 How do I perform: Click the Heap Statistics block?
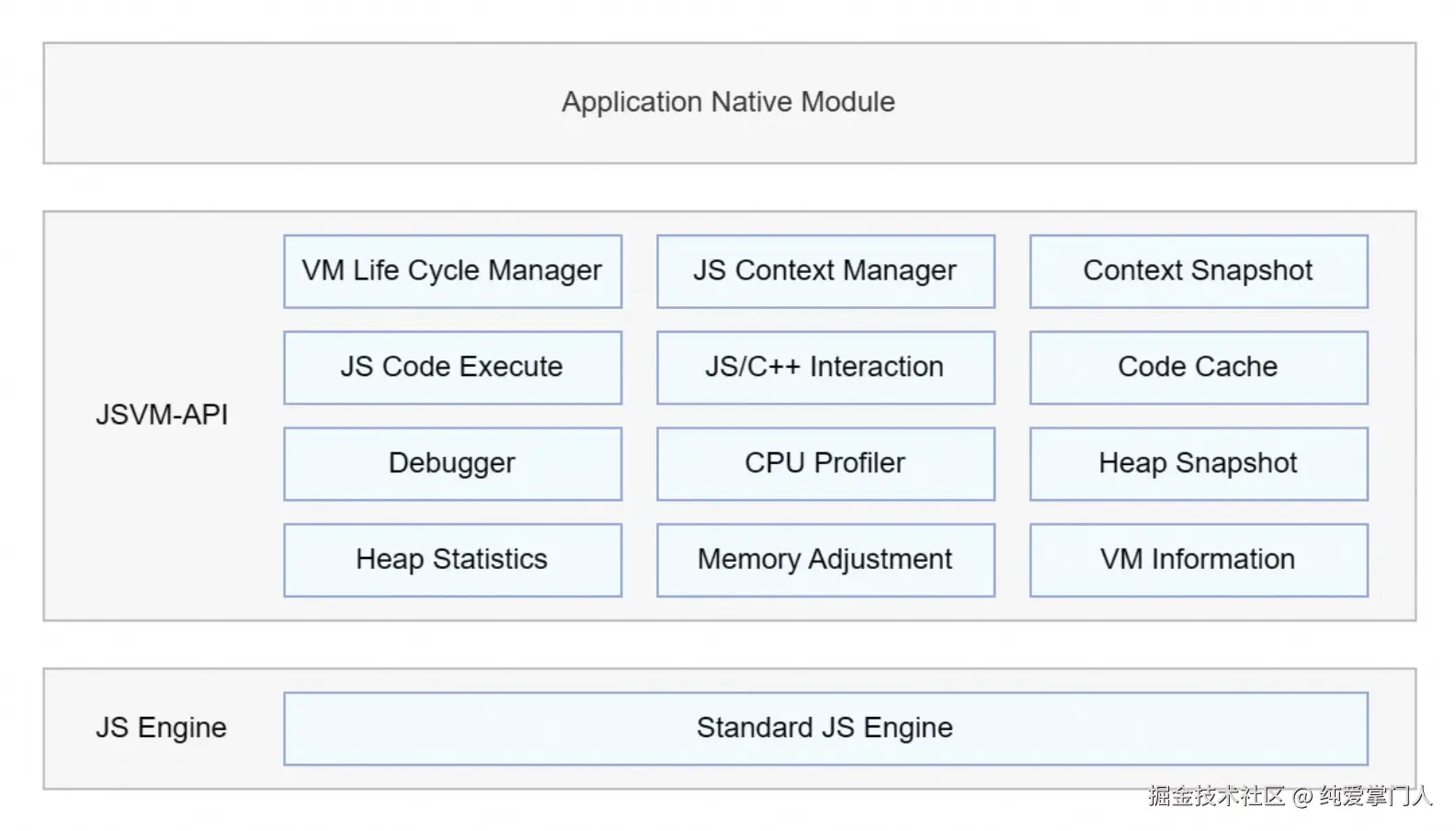click(x=452, y=560)
